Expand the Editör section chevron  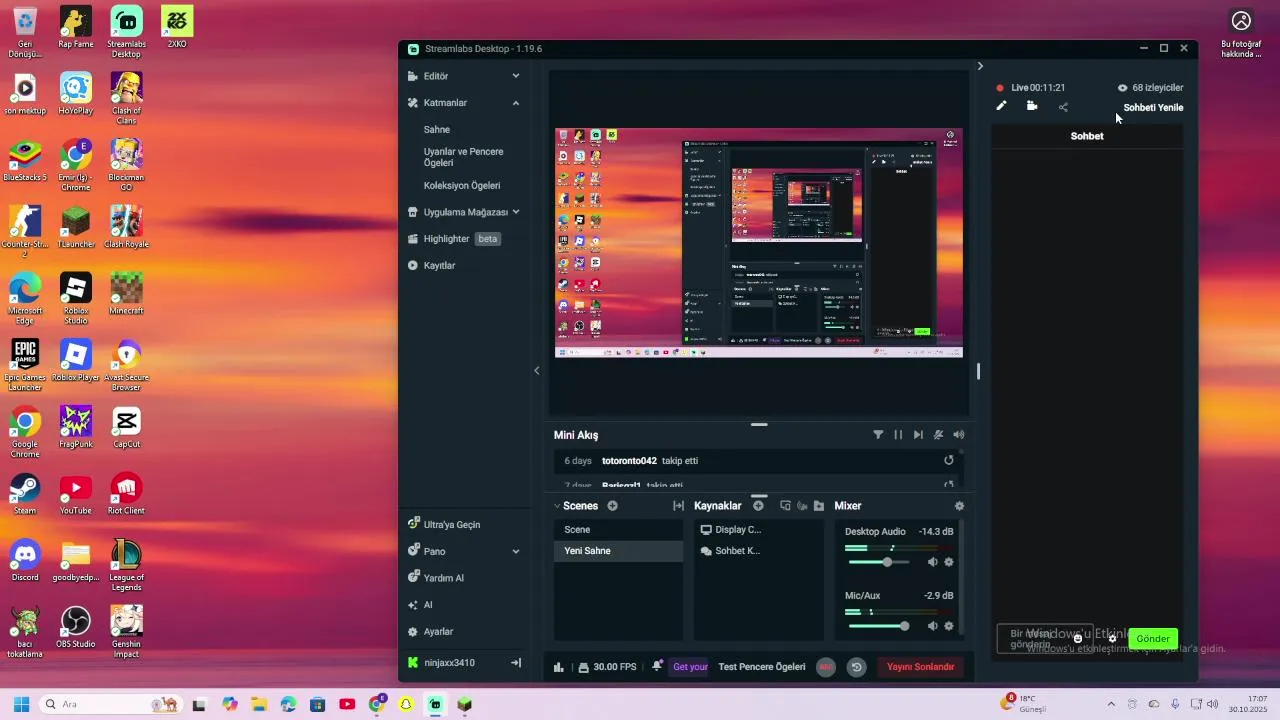pyautogui.click(x=516, y=76)
